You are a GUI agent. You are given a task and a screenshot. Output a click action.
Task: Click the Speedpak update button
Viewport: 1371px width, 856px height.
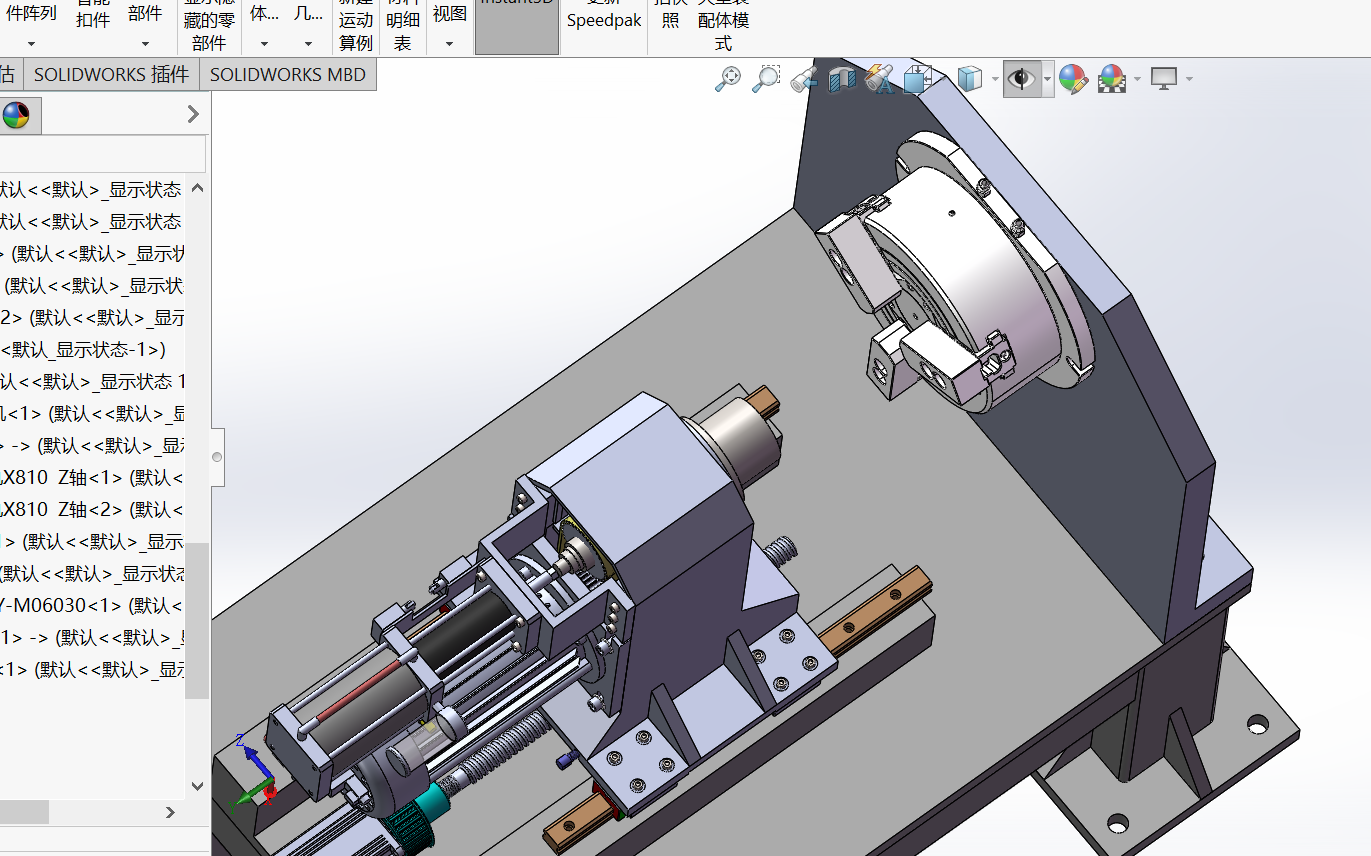[604, 15]
